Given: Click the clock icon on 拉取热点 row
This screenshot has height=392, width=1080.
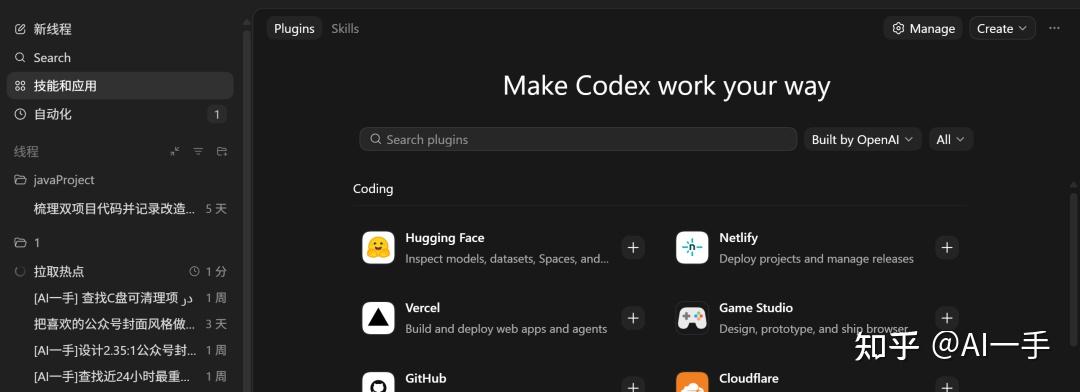Looking at the screenshot, I should click(x=194, y=271).
